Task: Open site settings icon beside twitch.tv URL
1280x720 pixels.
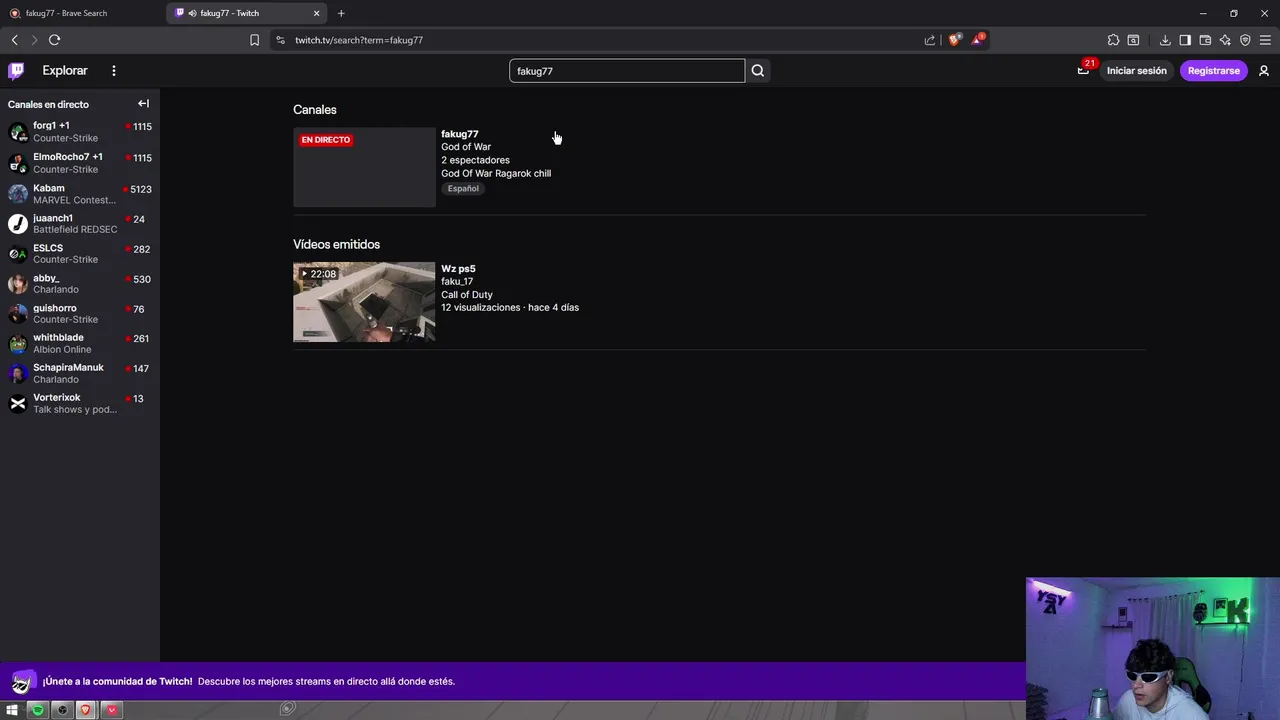Action: (x=280, y=40)
